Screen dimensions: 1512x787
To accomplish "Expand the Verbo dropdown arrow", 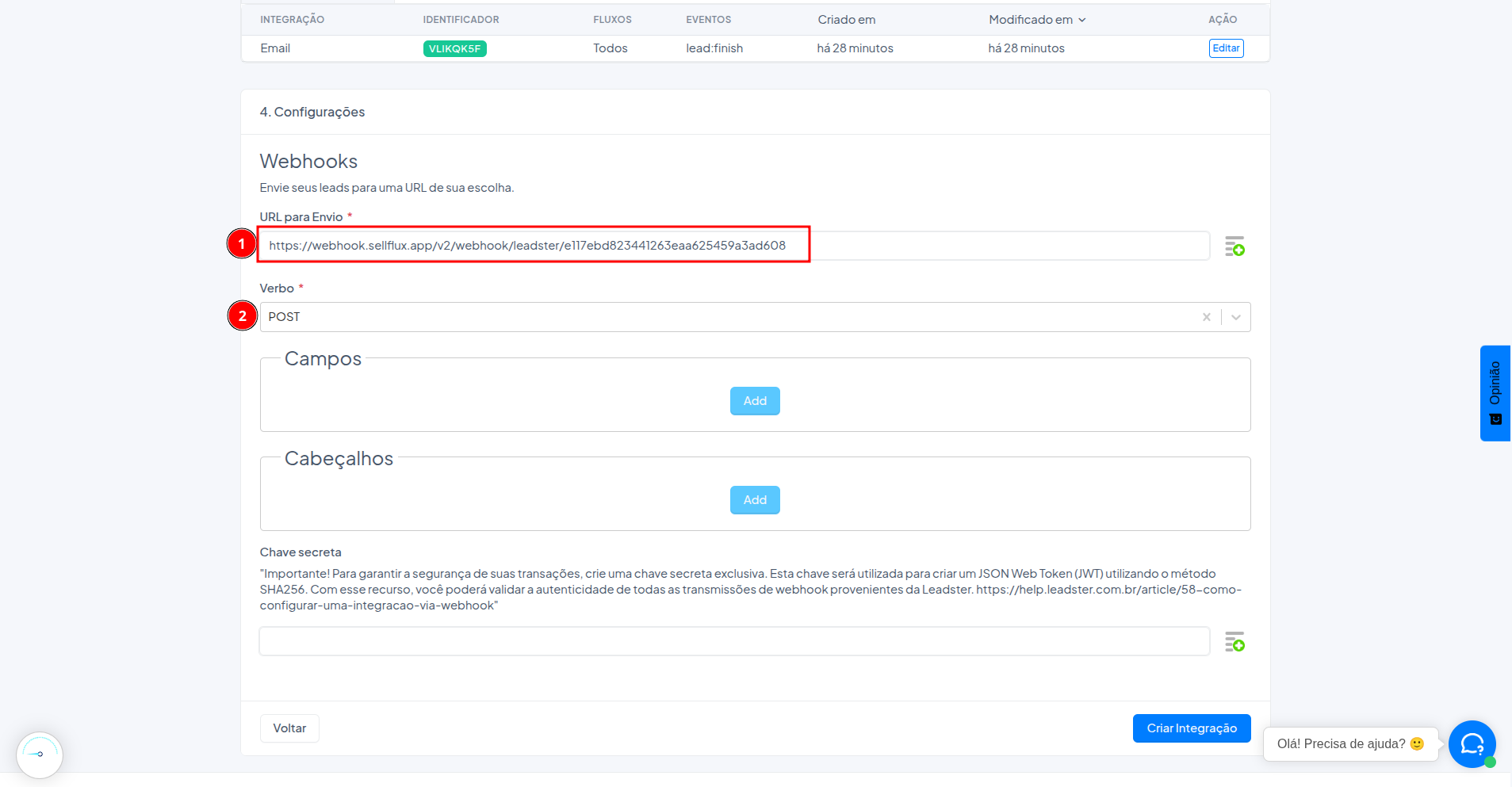I will tap(1236, 317).
